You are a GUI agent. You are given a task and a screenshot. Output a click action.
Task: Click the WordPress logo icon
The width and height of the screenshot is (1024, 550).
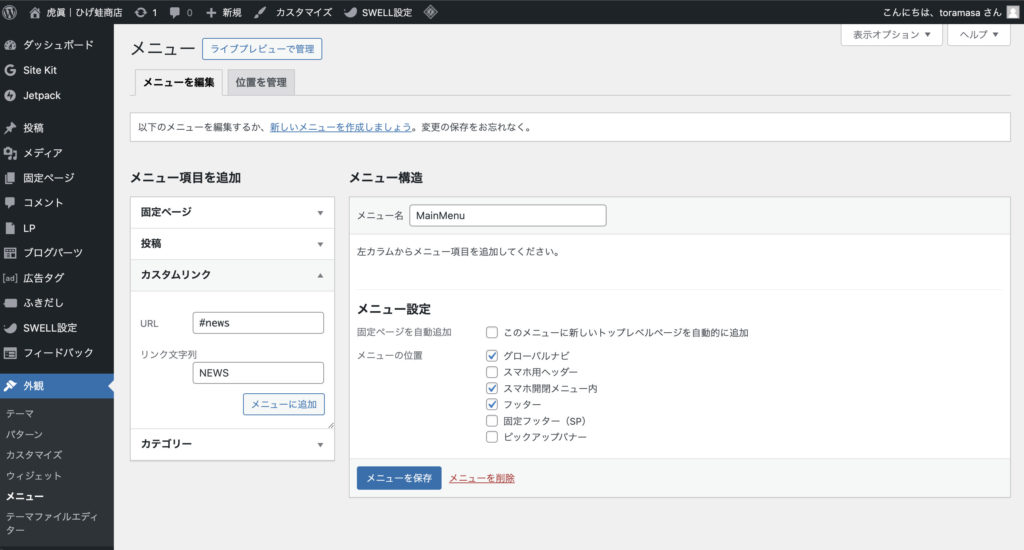(12, 12)
